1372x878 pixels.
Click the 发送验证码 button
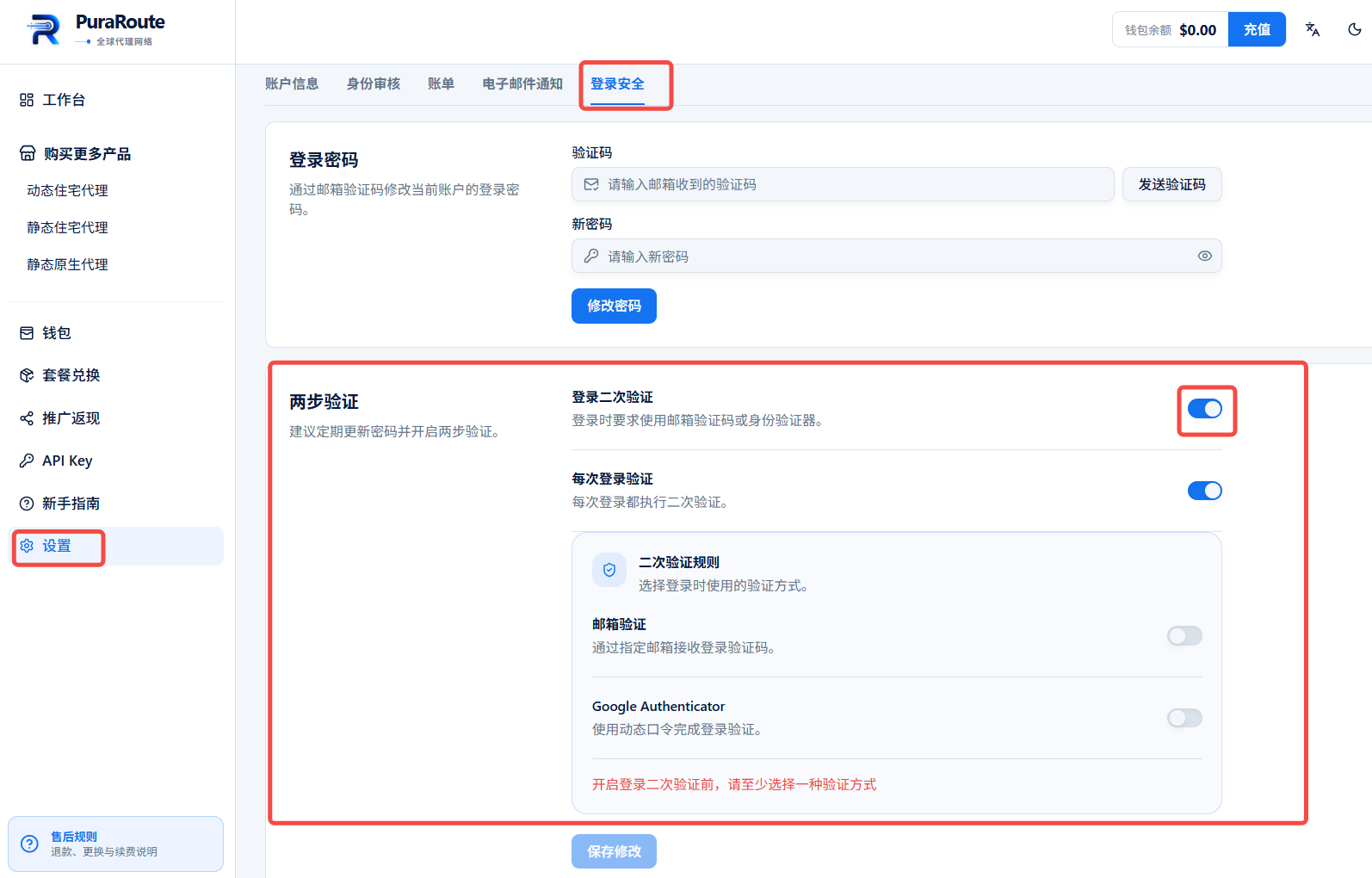click(1171, 184)
